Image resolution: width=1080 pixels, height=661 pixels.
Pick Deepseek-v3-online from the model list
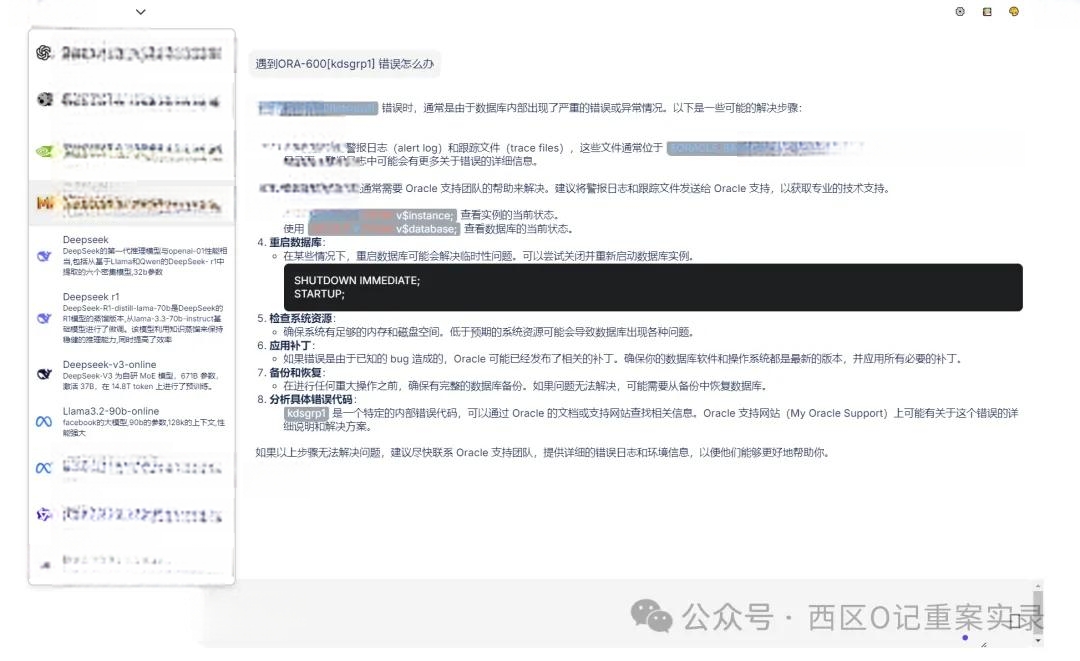(132, 375)
